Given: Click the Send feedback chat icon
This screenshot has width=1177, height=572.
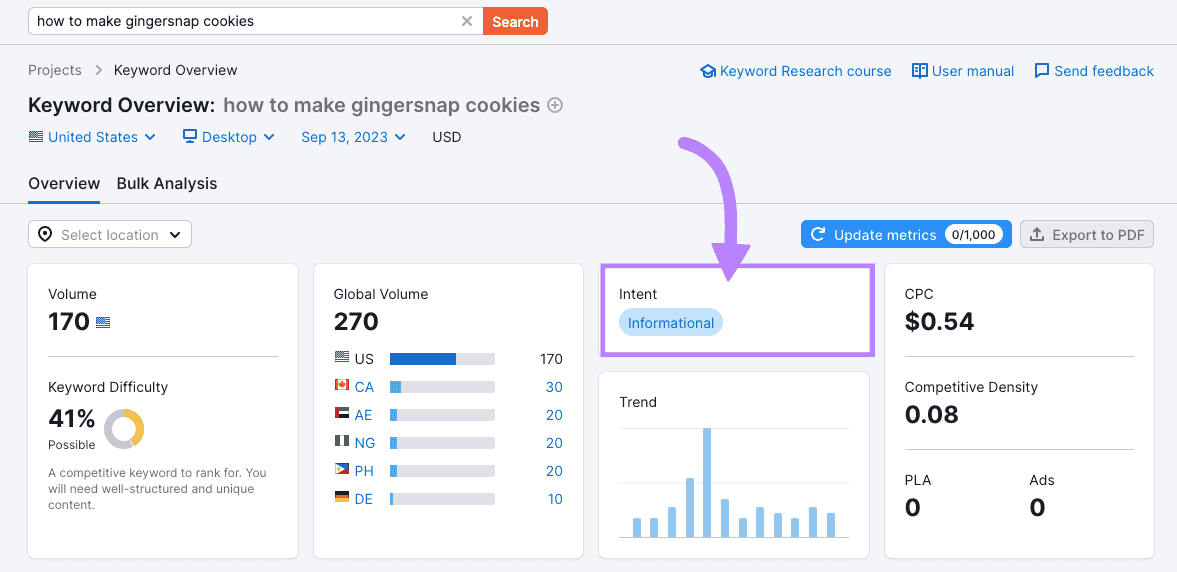Looking at the screenshot, I should (1041, 71).
